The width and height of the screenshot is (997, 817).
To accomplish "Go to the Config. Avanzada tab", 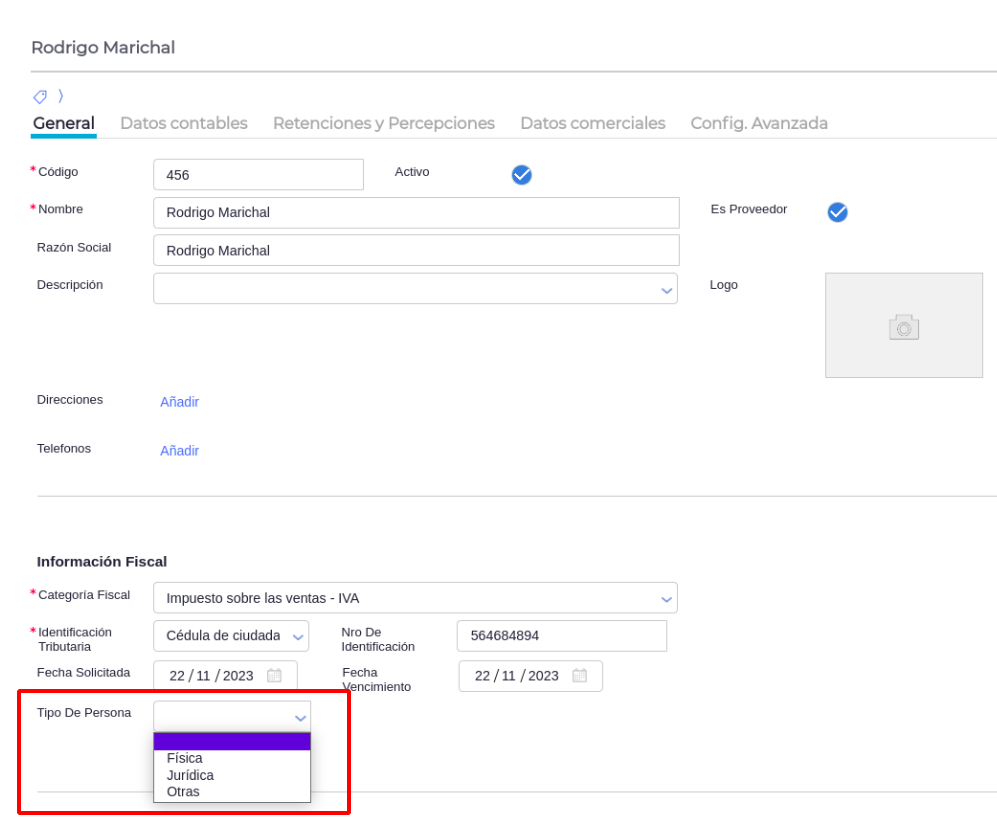I will point(758,123).
